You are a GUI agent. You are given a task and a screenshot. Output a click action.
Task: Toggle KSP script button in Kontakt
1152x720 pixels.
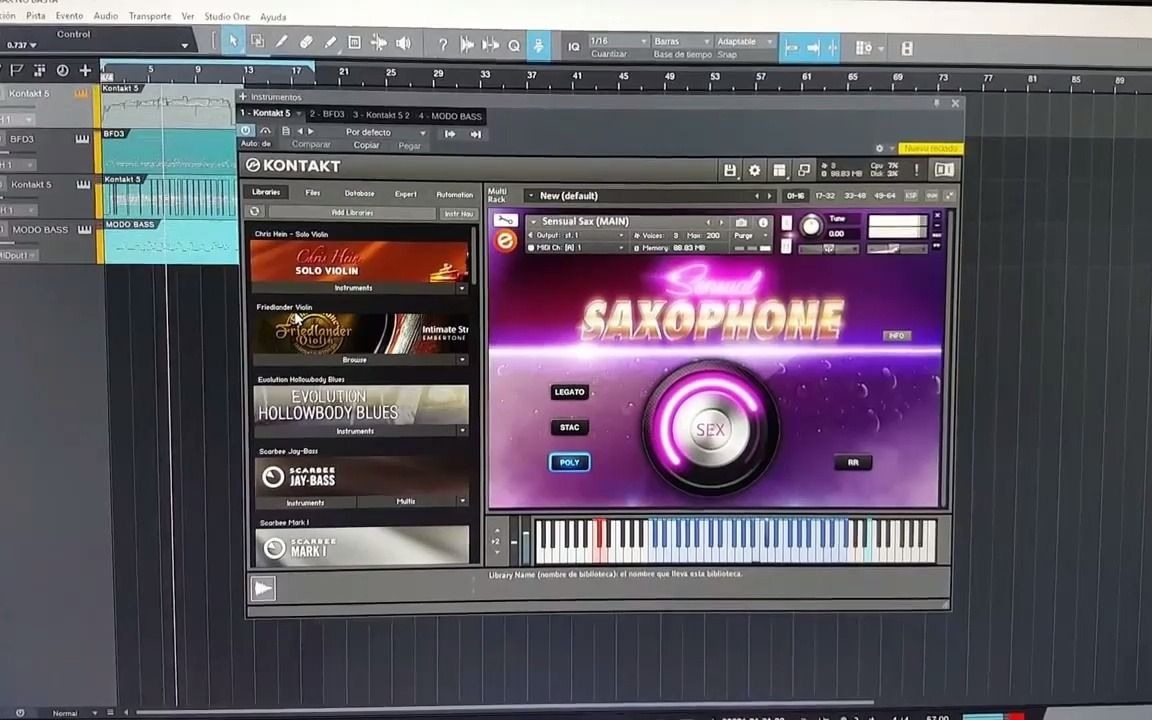point(911,195)
